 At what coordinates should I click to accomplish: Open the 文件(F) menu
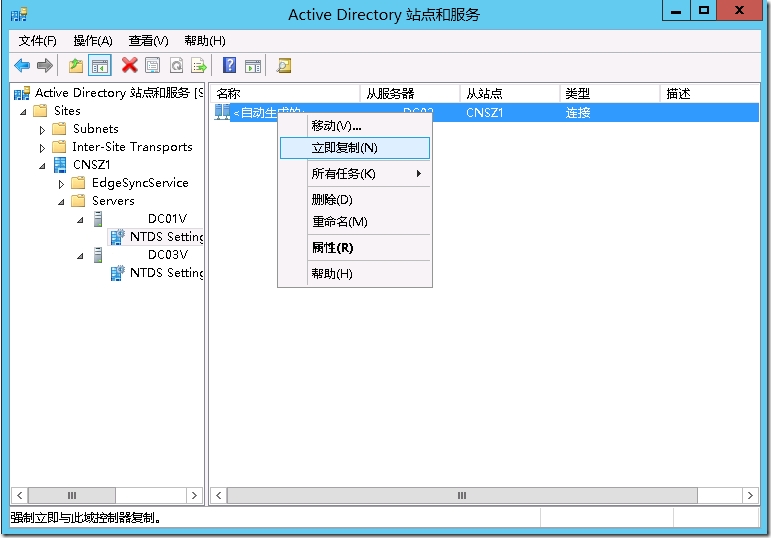pos(38,40)
